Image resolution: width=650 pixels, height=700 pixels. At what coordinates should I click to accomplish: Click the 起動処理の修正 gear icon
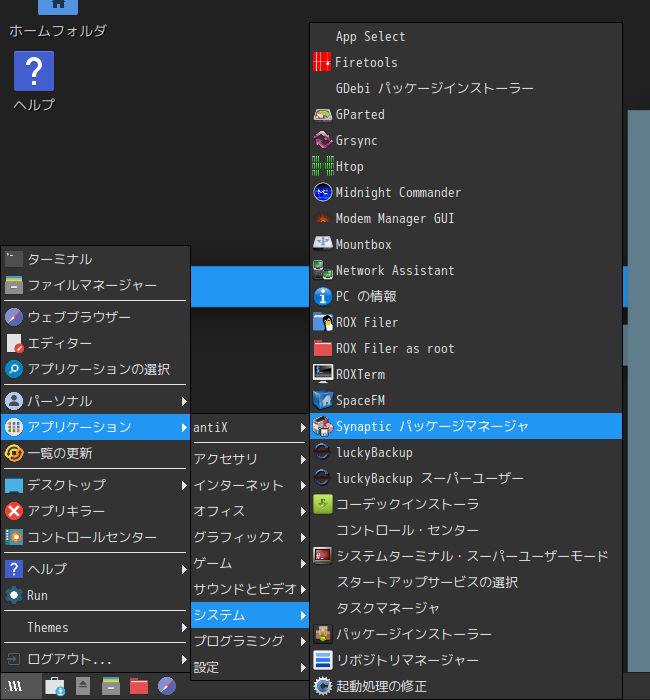[322, 686]
